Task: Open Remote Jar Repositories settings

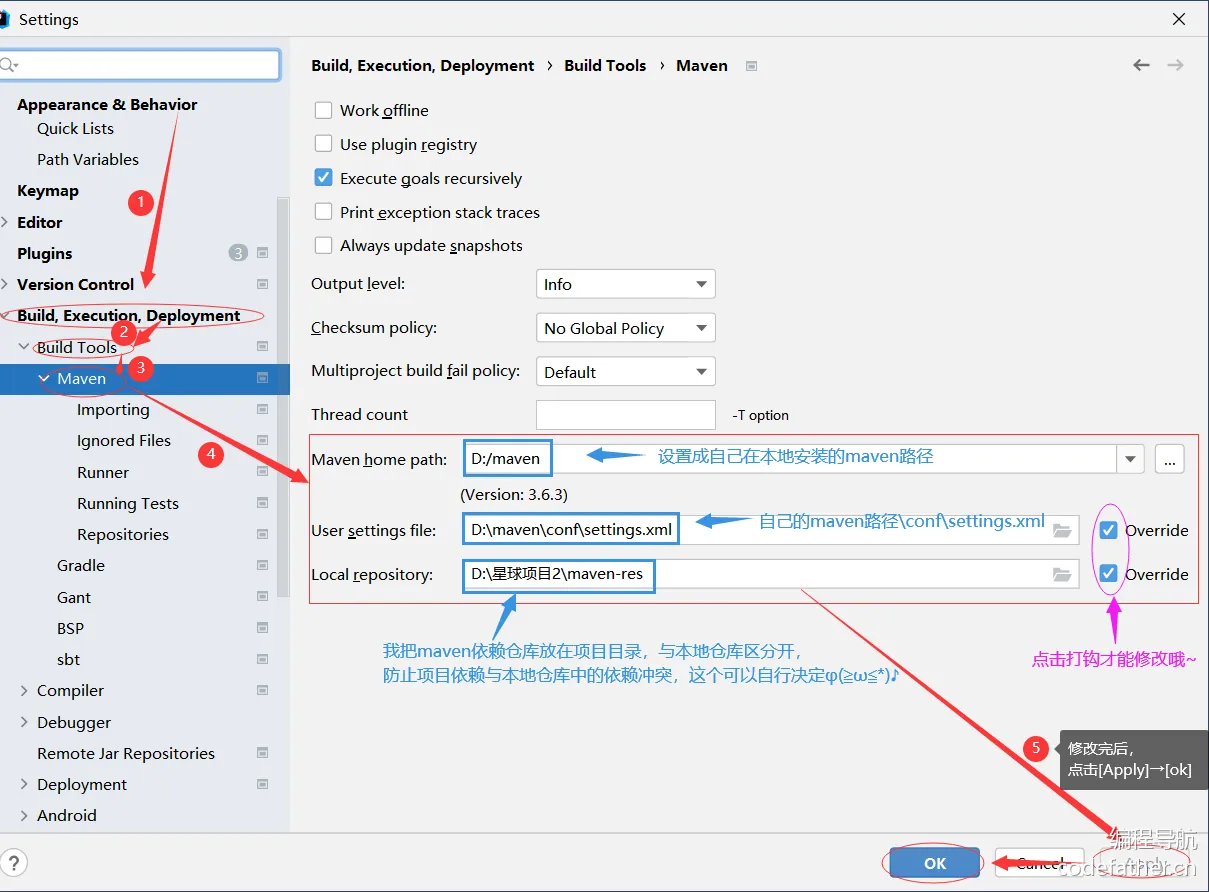Action: tap(126, 753)
